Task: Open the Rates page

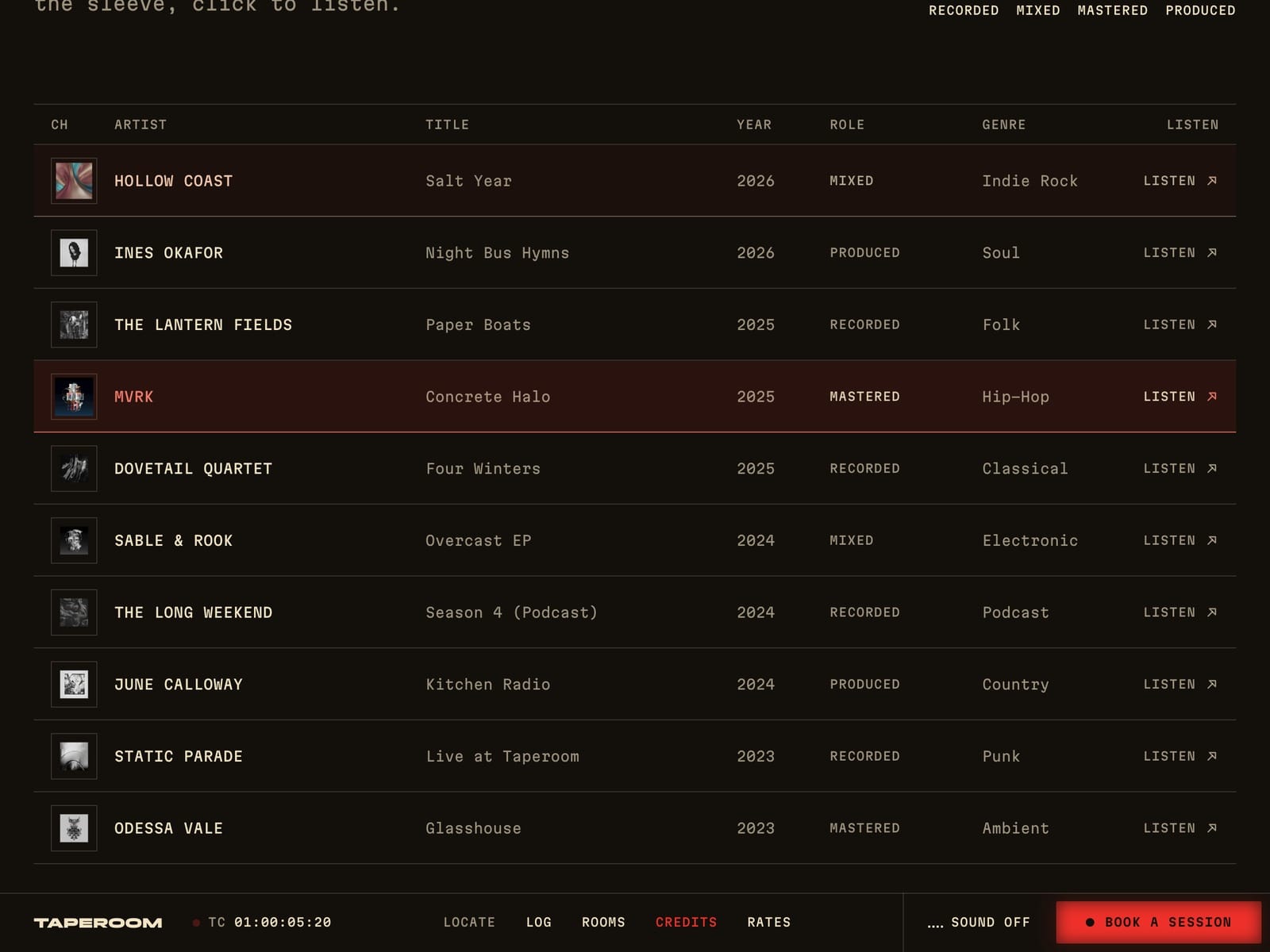Action: coord(769,922)
